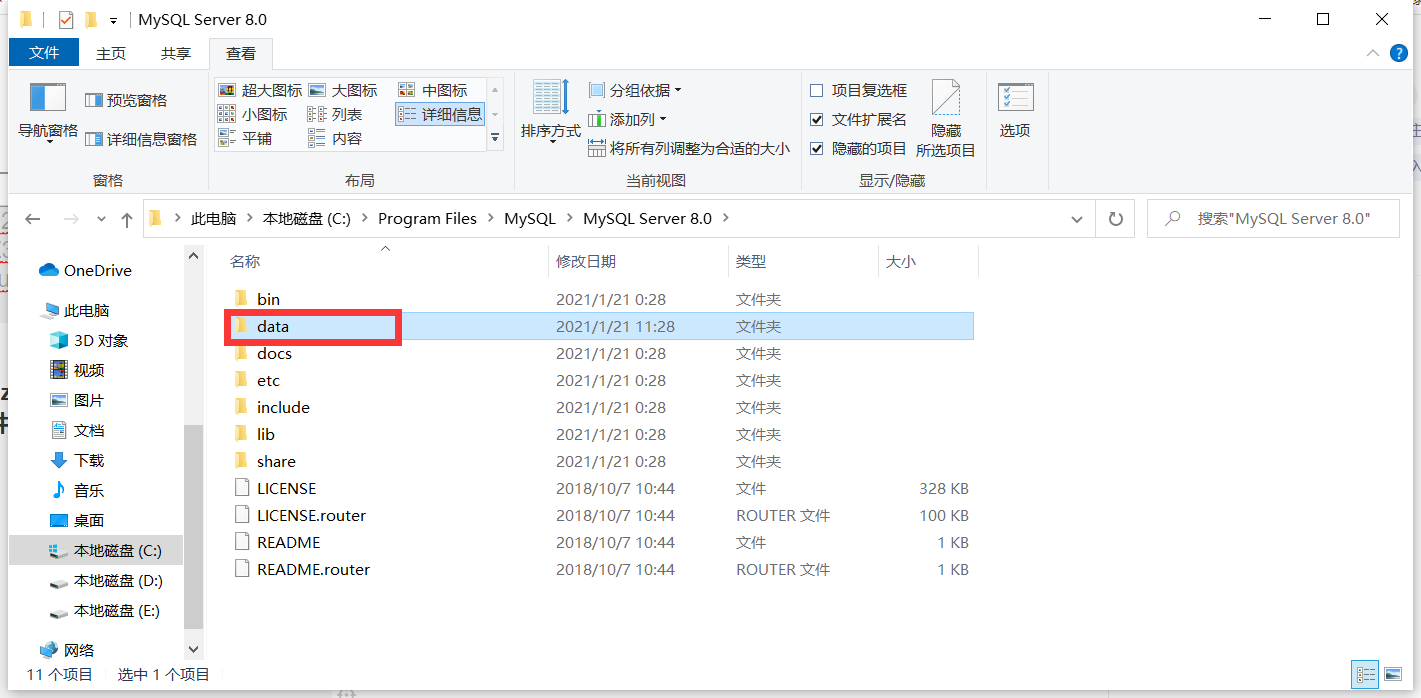Click MySQL breadcrumb in address path
This screenshot has width=1421, height=698.
coord(529,218)
